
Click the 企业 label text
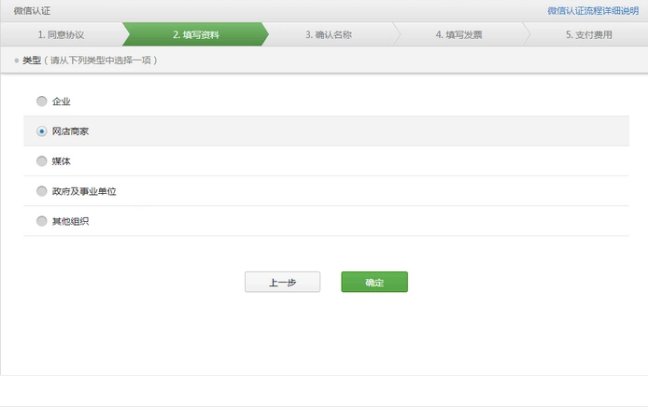tap(61, 101)
